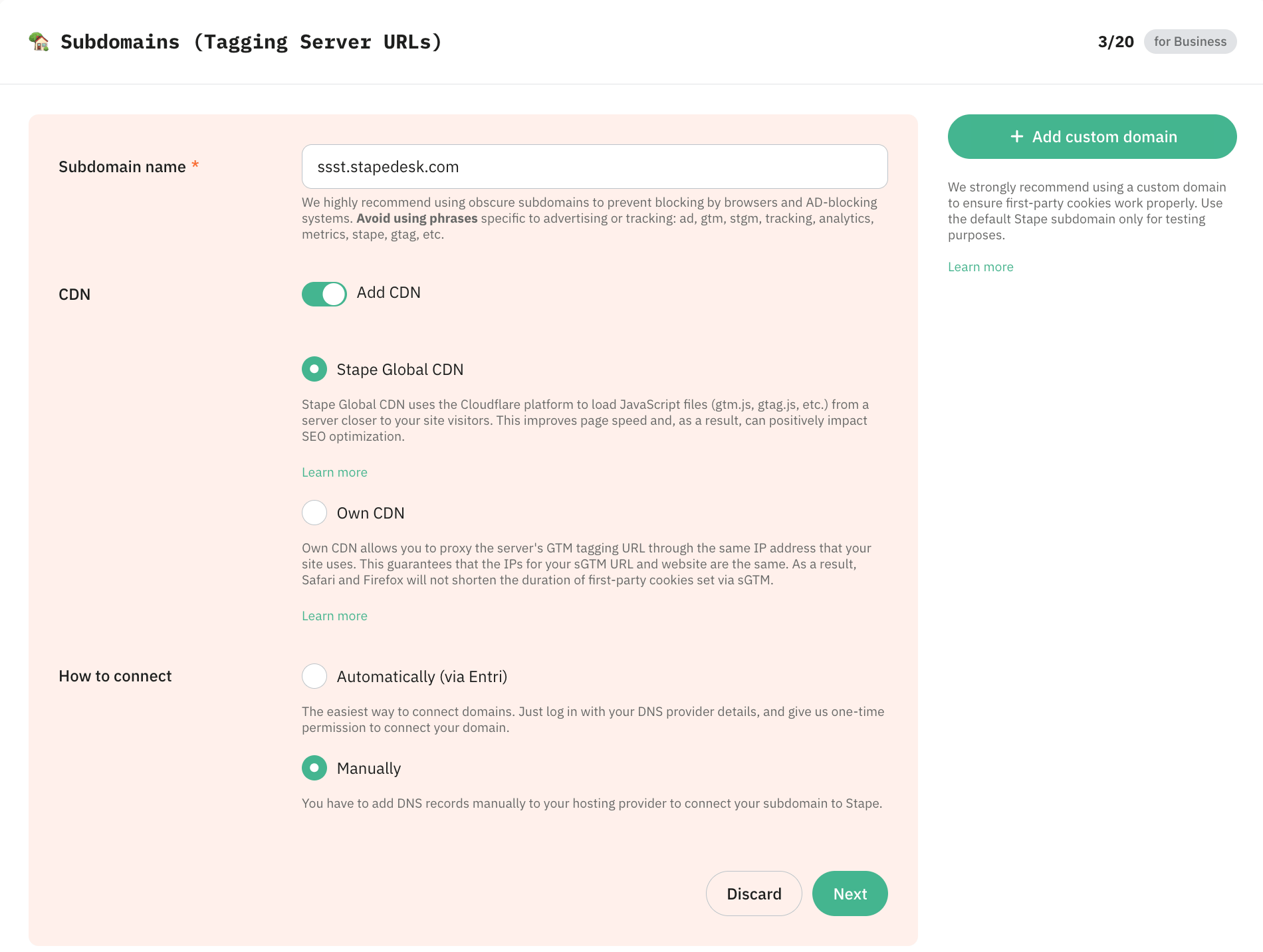The height and width of the screenshot is (952, 1263).
Task: Open Learn more under Own CDN description
Action: pyautogui.click(x=334, y=616)
